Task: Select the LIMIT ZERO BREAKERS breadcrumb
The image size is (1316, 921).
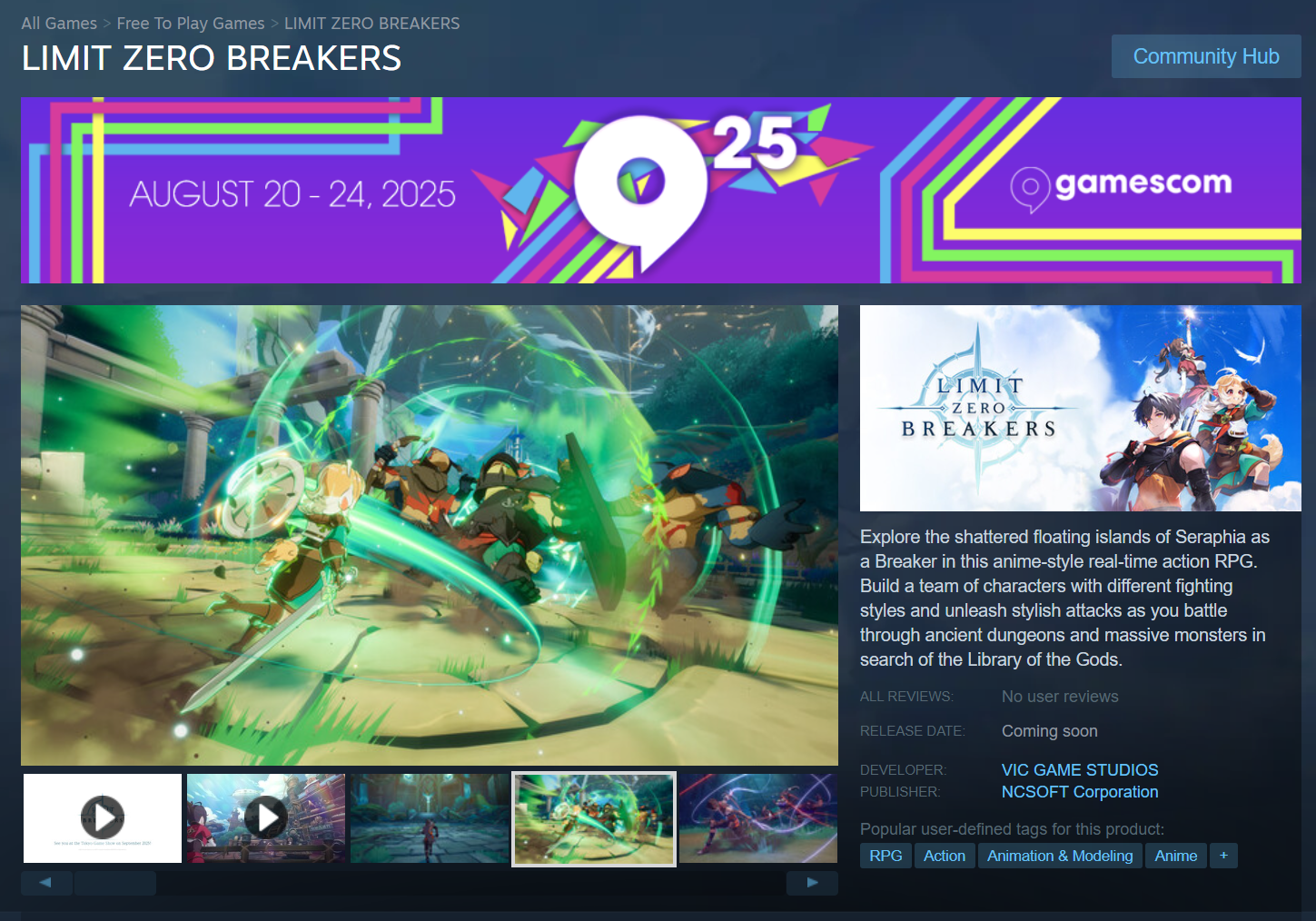Action: (x=372, y=24)
